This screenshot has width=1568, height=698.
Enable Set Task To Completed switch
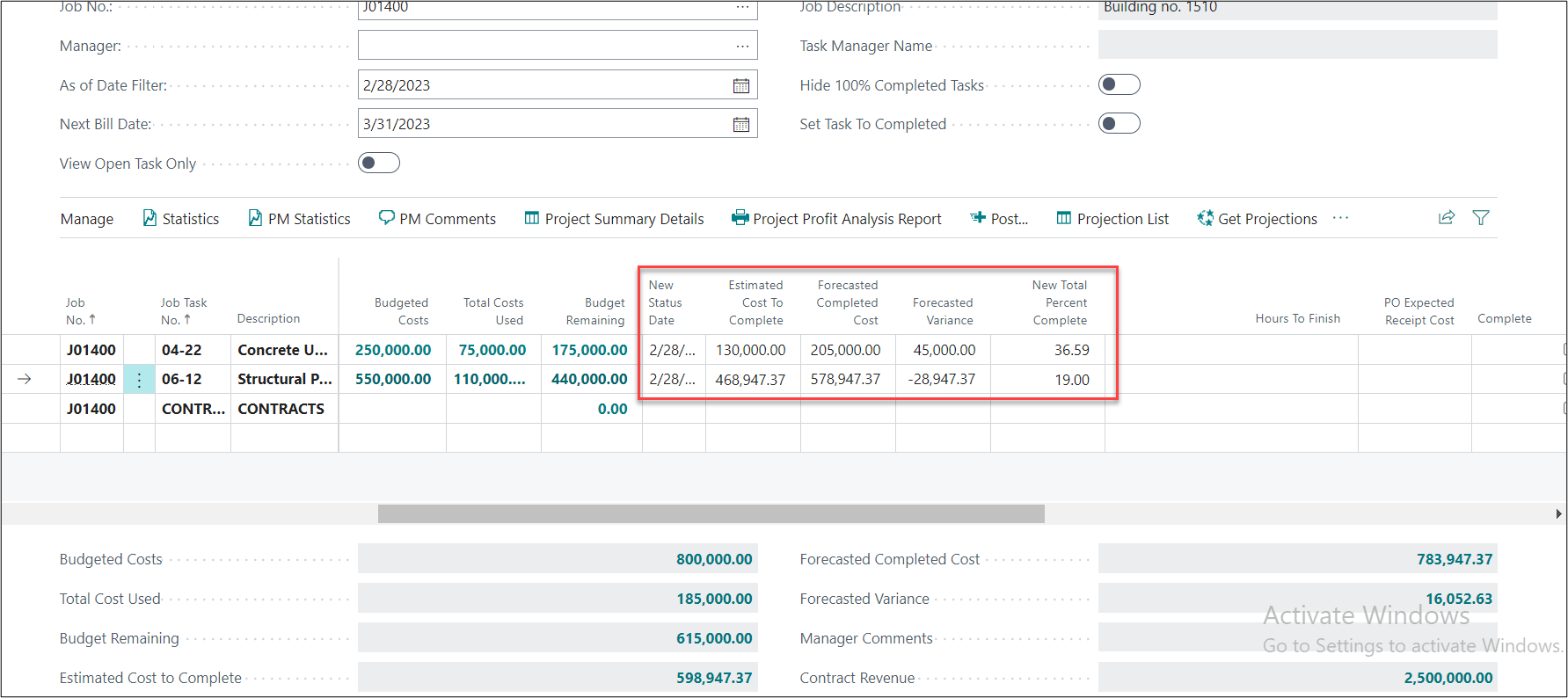pos(1119,123)
